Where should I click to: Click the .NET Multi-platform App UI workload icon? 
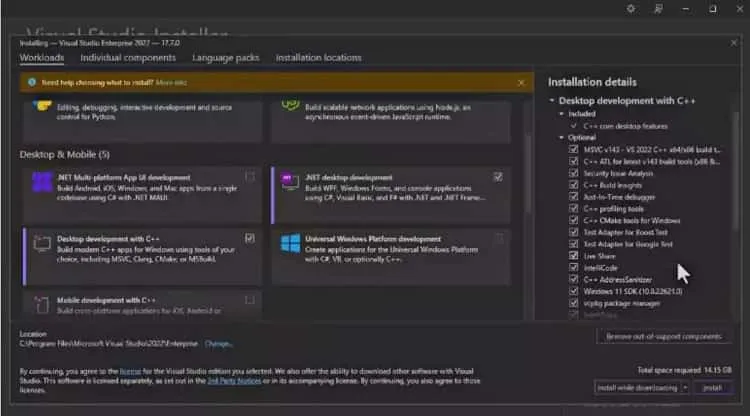(x=42, y=182)
